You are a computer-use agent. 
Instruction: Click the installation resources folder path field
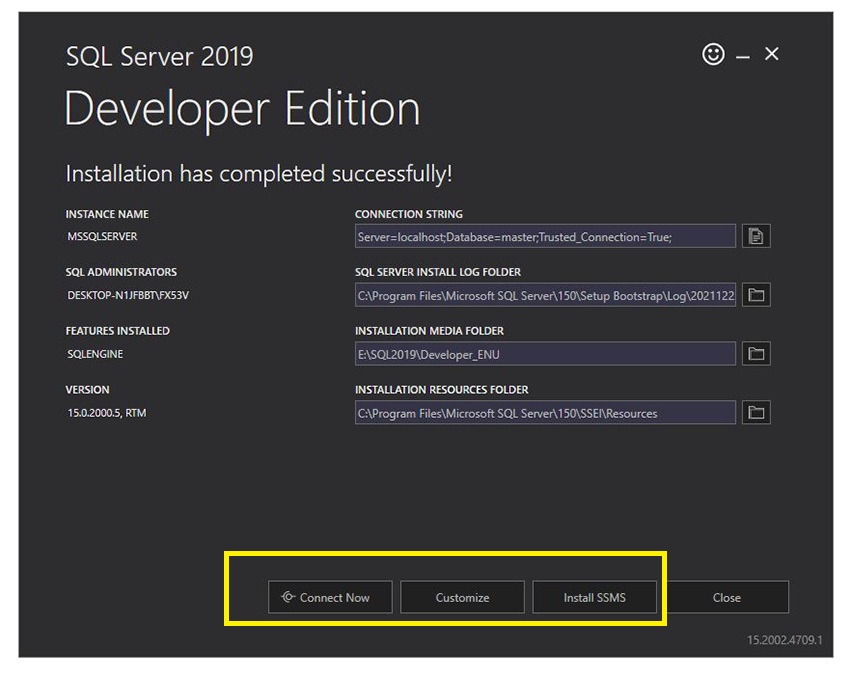pyautogui.click(x=545, y=413)
